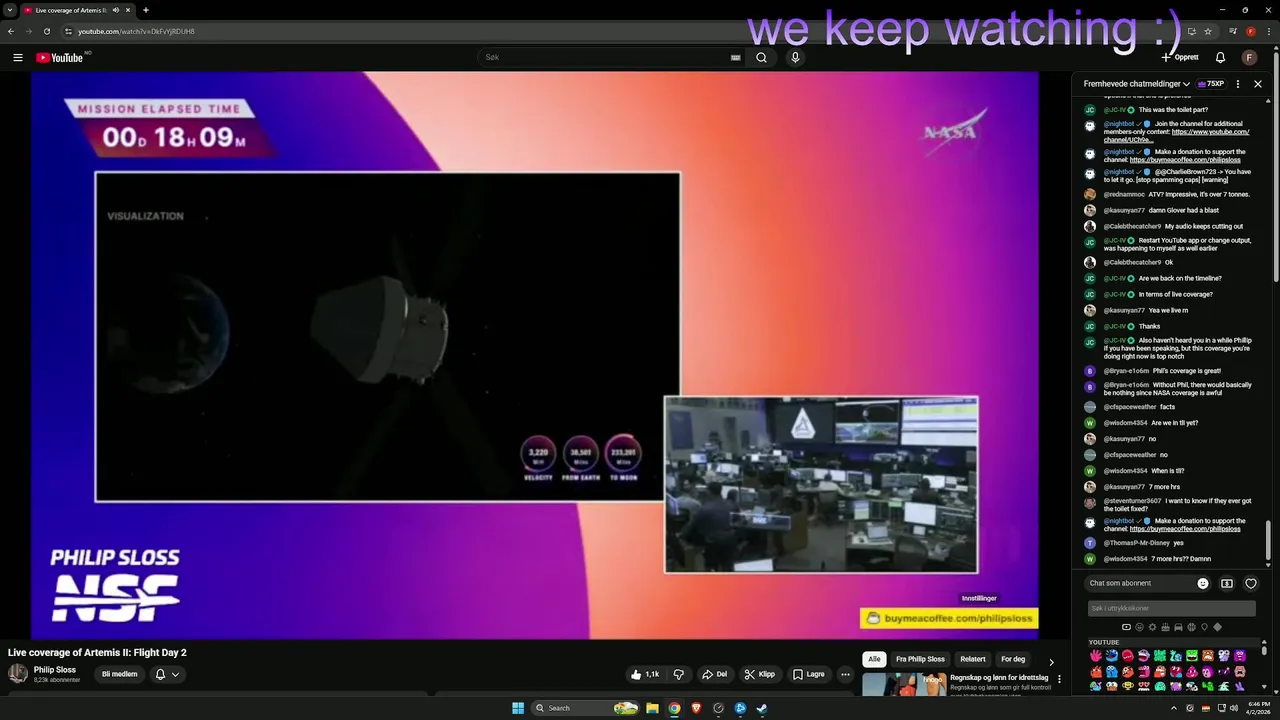Open Chrome media control icon

click(x=1233, y=31)
